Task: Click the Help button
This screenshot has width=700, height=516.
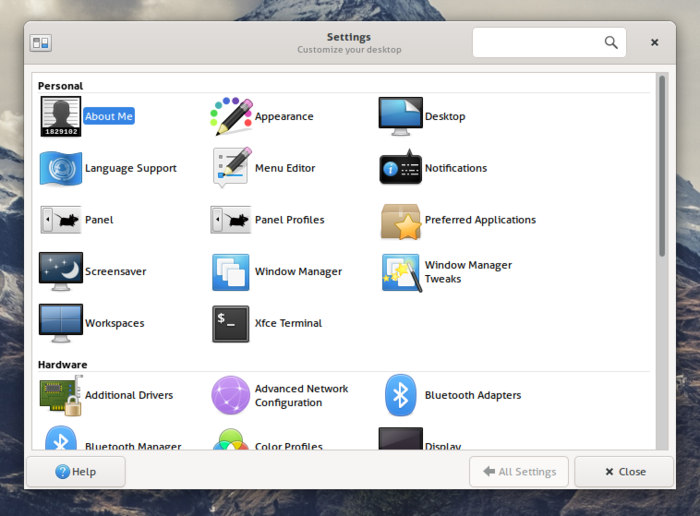Action: click(76, 472)
